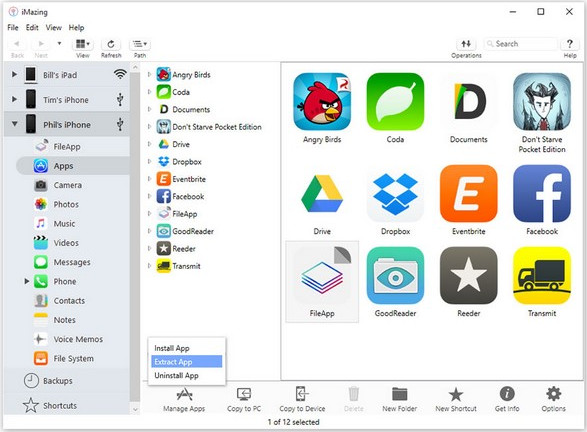
Task: Select the Transmit app icon in grid
Action: (542, 276)
